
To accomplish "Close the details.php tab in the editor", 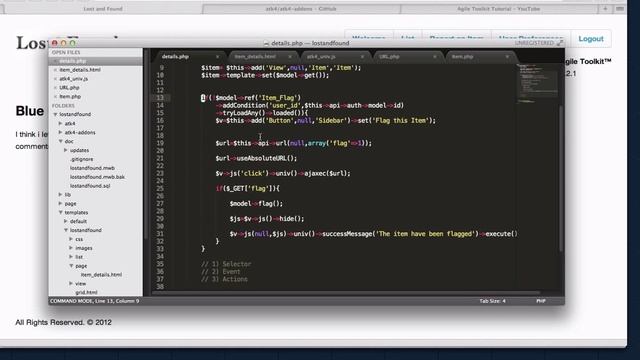I will click(x=218, y=57).
